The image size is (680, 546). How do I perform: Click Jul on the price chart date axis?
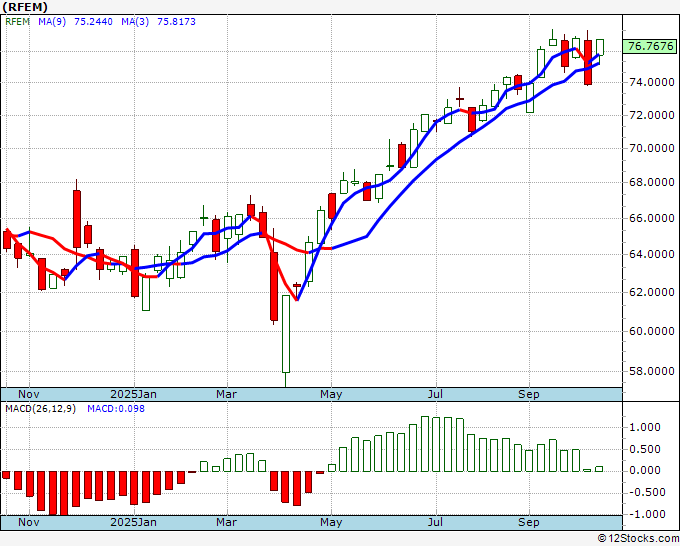tap(435, 394)
